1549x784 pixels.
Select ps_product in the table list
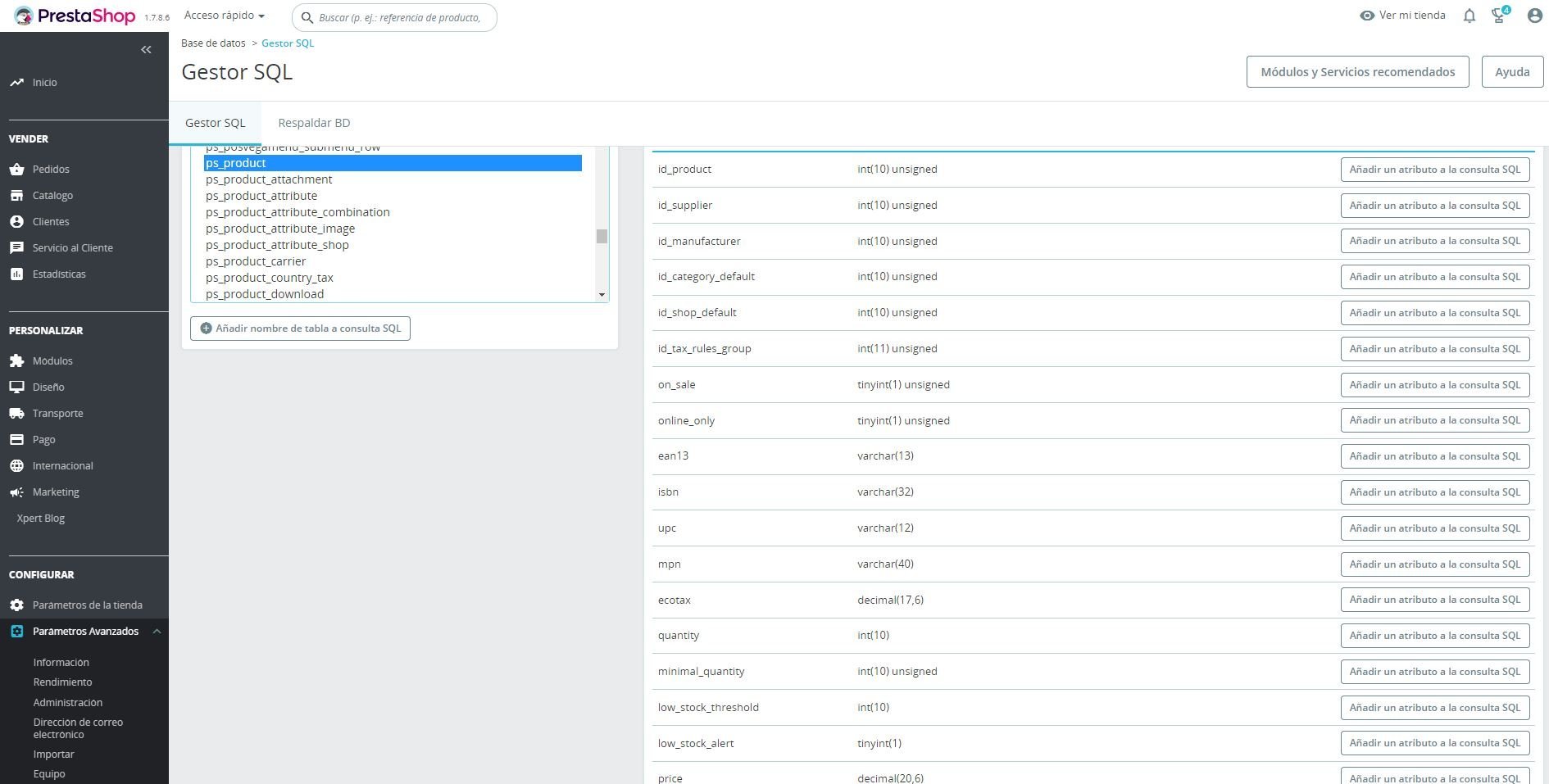[393, 163]
